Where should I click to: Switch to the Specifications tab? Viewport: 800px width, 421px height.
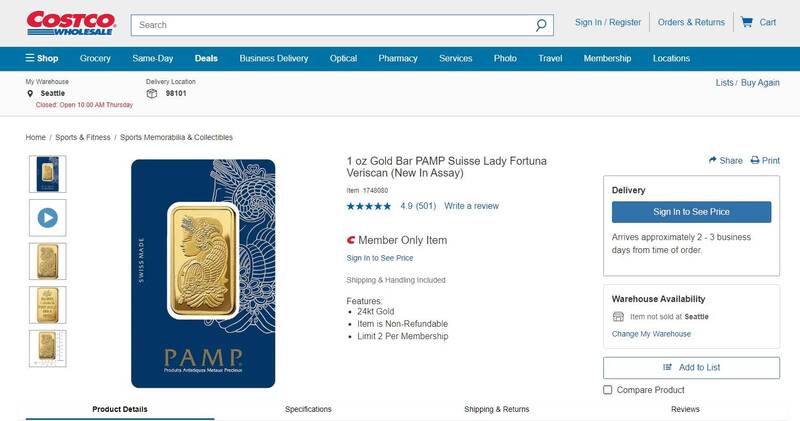[308, 409]
